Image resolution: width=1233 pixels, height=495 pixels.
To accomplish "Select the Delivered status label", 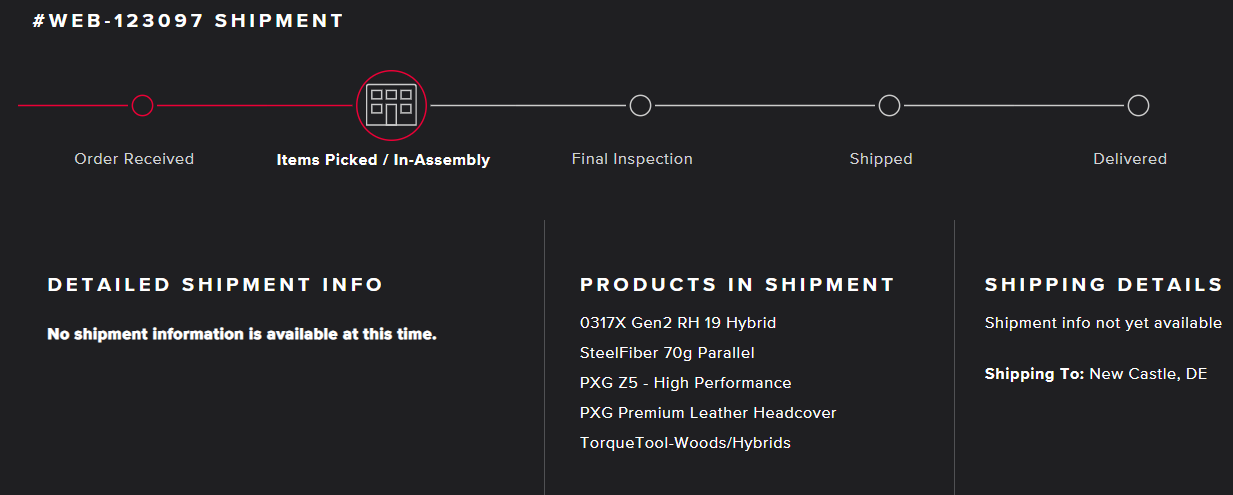I will point(1130,159).
